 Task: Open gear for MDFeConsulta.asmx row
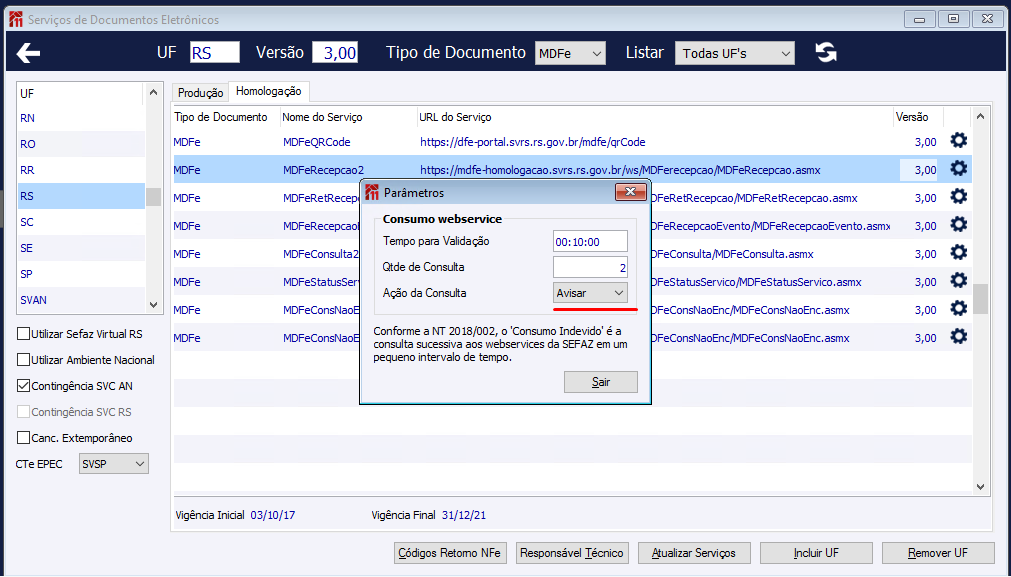pyautogui.click(x=959, y=253)
